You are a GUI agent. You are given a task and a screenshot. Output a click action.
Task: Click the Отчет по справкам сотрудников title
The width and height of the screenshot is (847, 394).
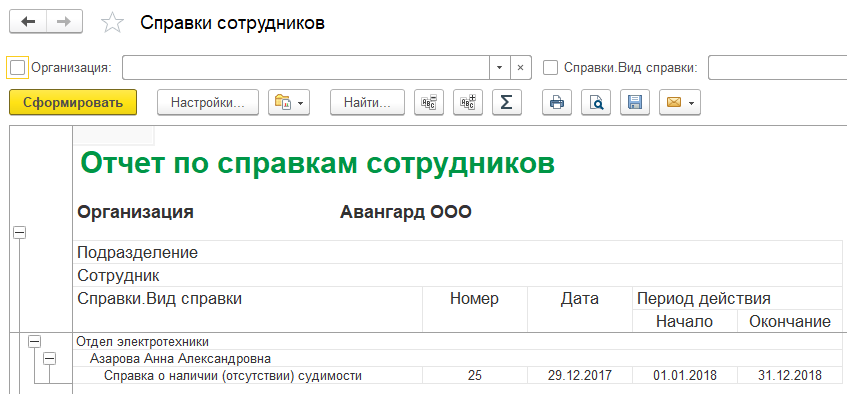coord(318,163)
